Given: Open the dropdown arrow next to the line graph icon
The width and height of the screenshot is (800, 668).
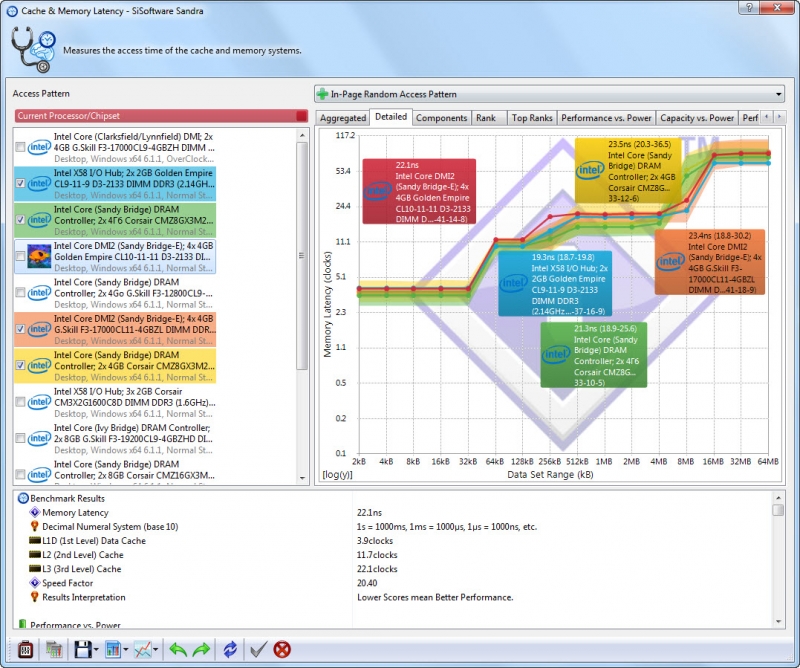Looking at the screenshot, I should [155, 650].
